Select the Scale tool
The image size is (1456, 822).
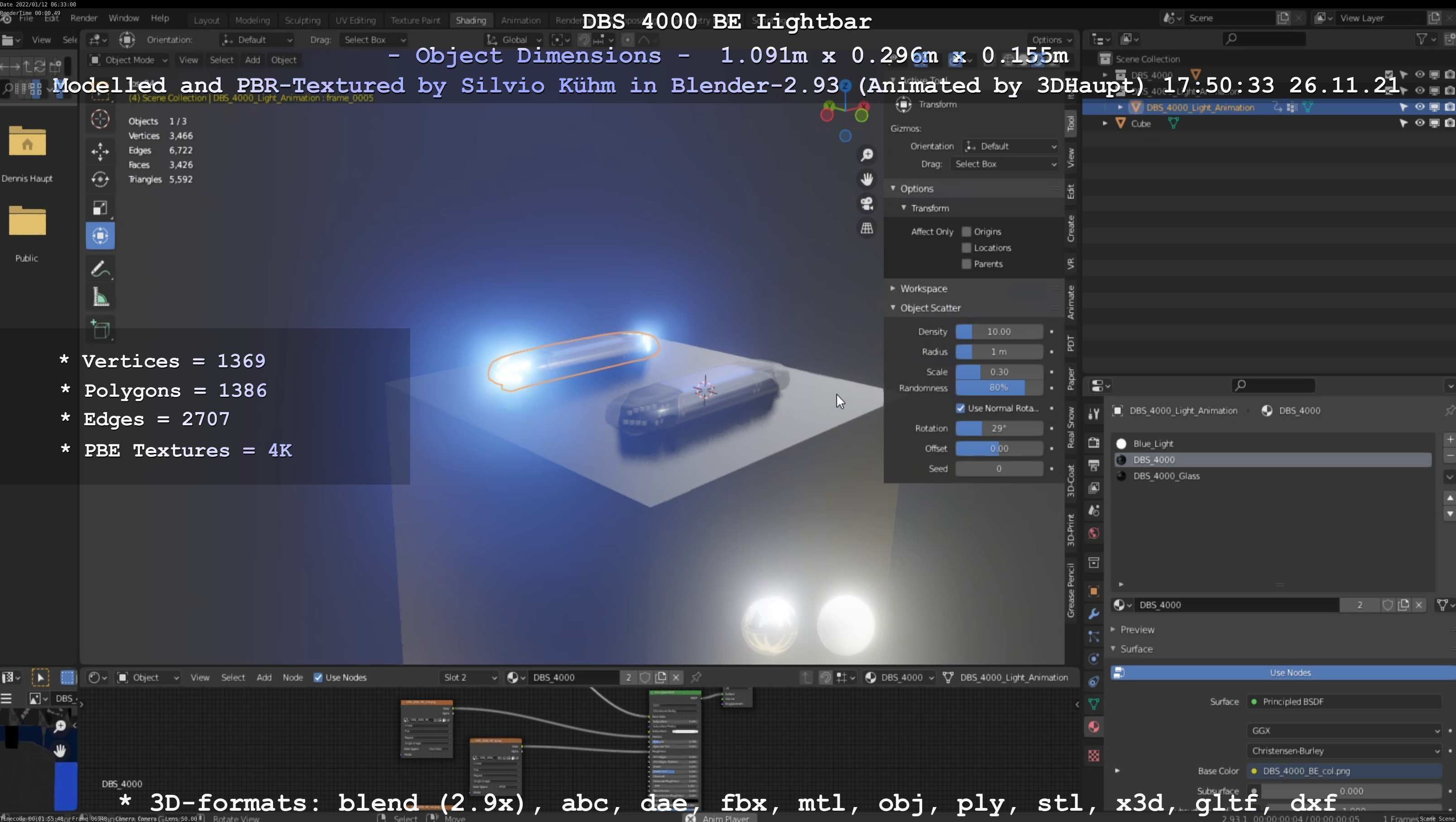100,207
